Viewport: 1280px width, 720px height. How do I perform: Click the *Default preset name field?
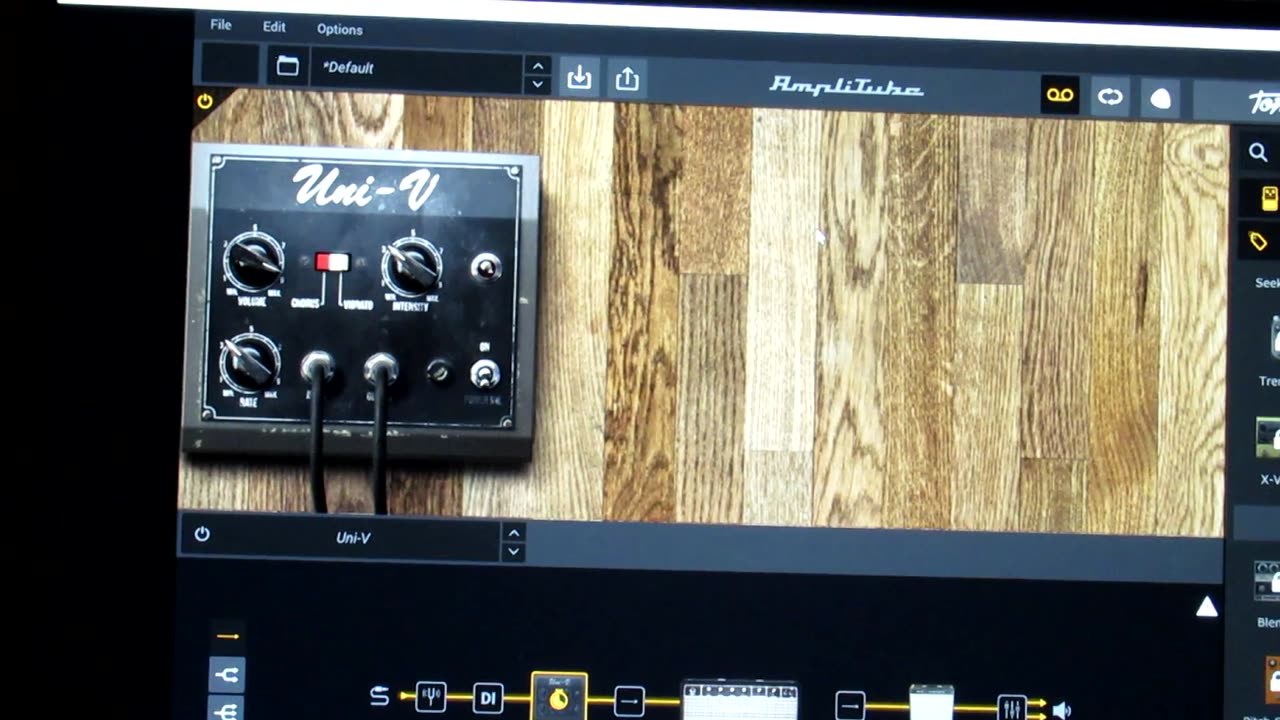(x=418, y=70)
